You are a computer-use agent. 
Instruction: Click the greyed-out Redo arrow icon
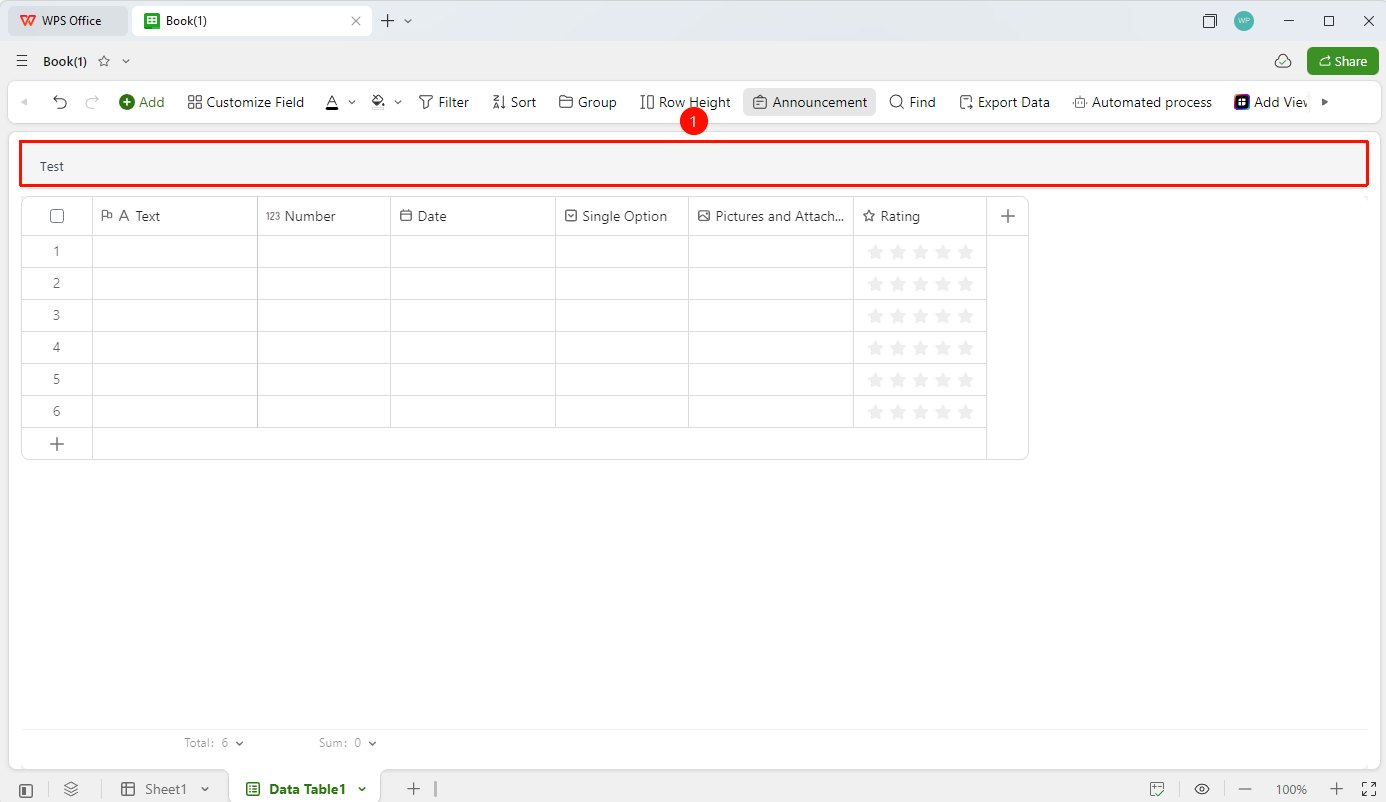(92, 102)
